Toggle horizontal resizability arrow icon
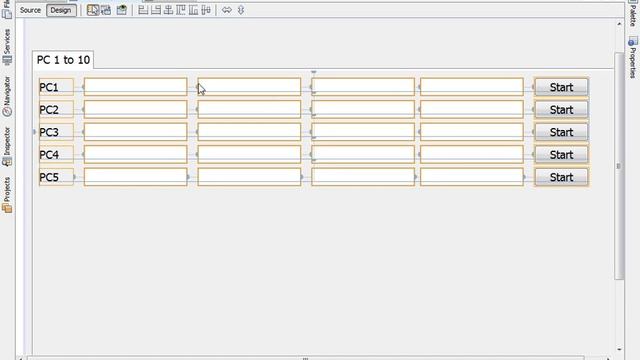This screenshot has width=640, height=360. coord(227,10)
